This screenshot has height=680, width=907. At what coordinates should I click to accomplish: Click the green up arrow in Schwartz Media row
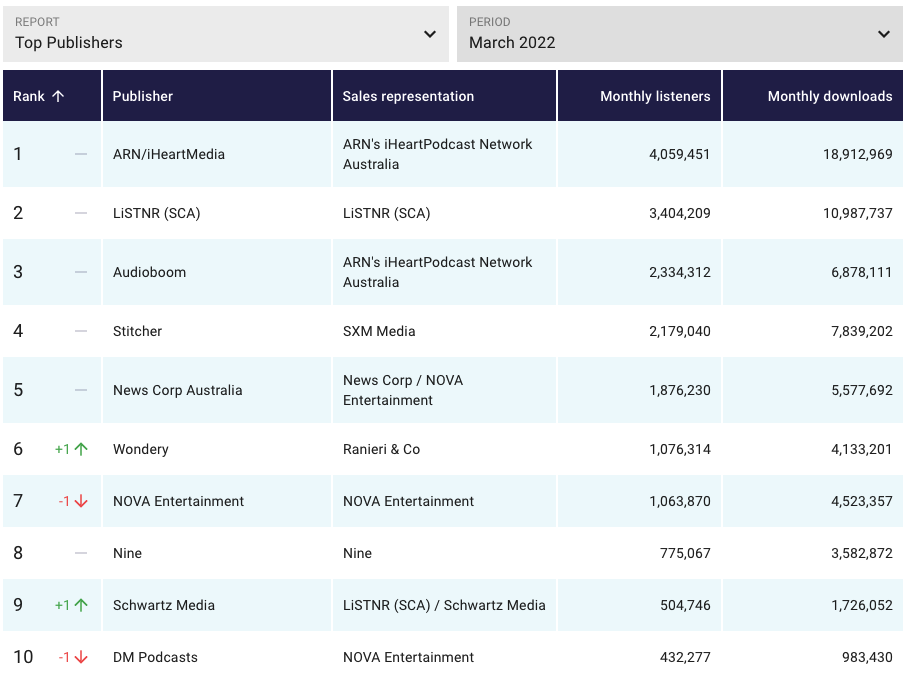pyautogui.click(x=82, y=605)
